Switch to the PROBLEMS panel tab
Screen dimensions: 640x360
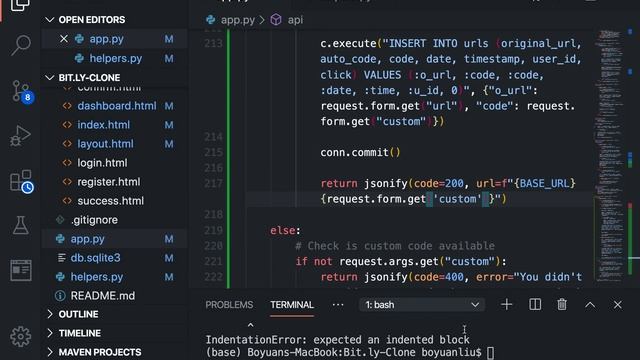[229, 304]
